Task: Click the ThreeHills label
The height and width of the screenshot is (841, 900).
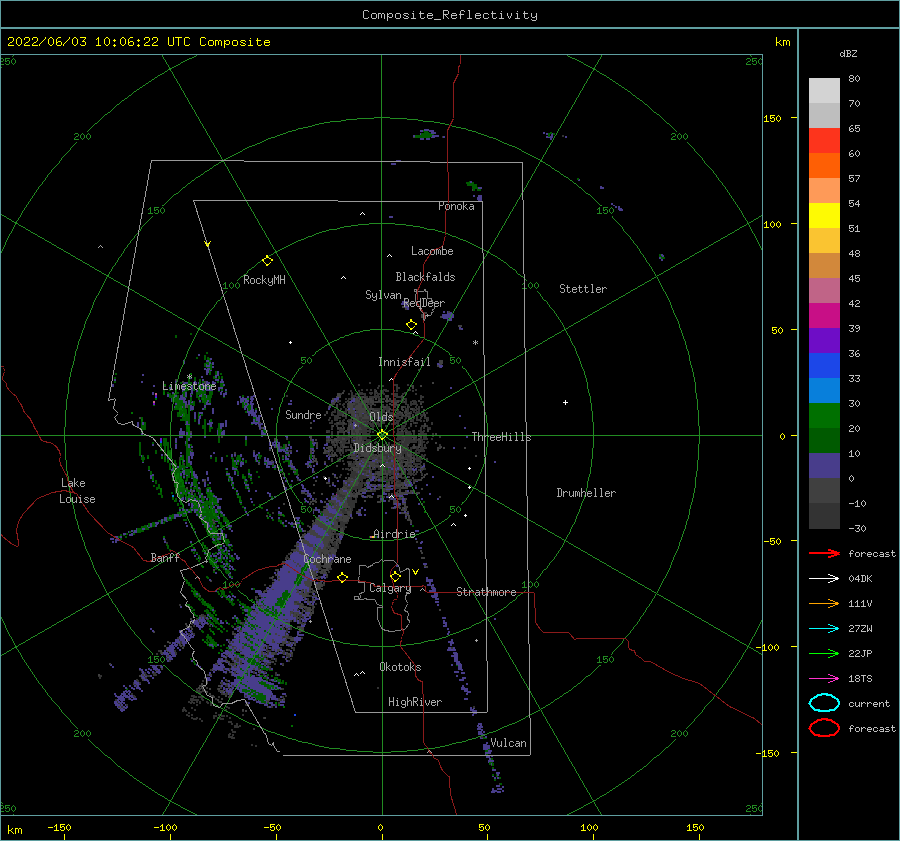Action: coord(501,437)
